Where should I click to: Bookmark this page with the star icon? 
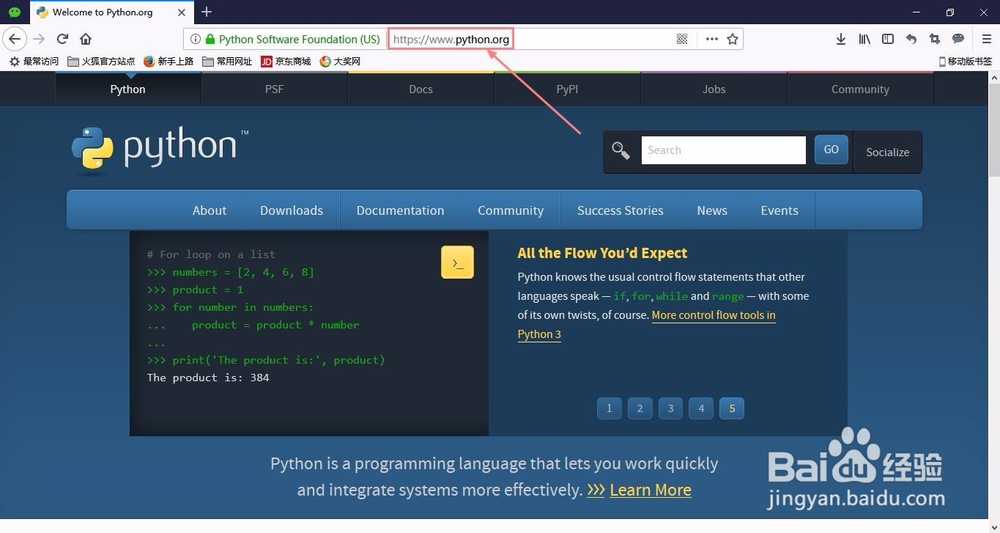point(732,40)
